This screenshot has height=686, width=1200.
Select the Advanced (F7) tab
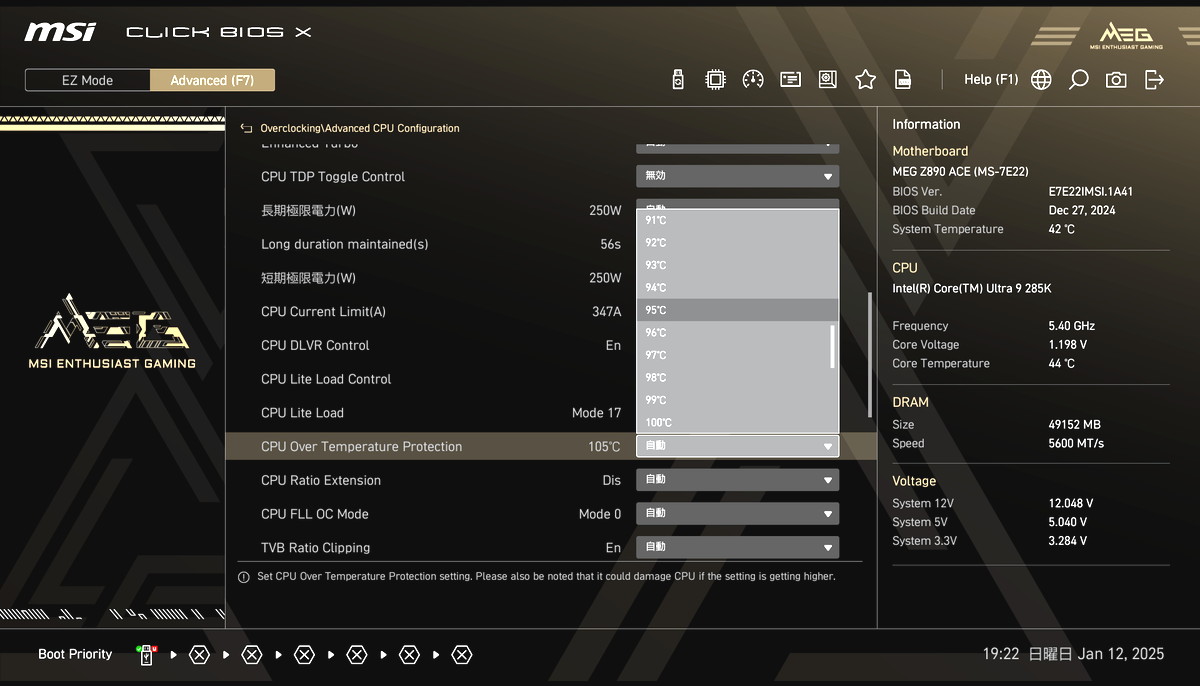212,80
